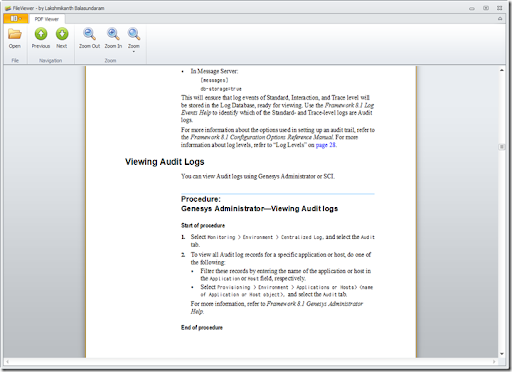512x372 pixels.
Task: Click the Zoom In magnifier
Action: click(x=113, y=38)
